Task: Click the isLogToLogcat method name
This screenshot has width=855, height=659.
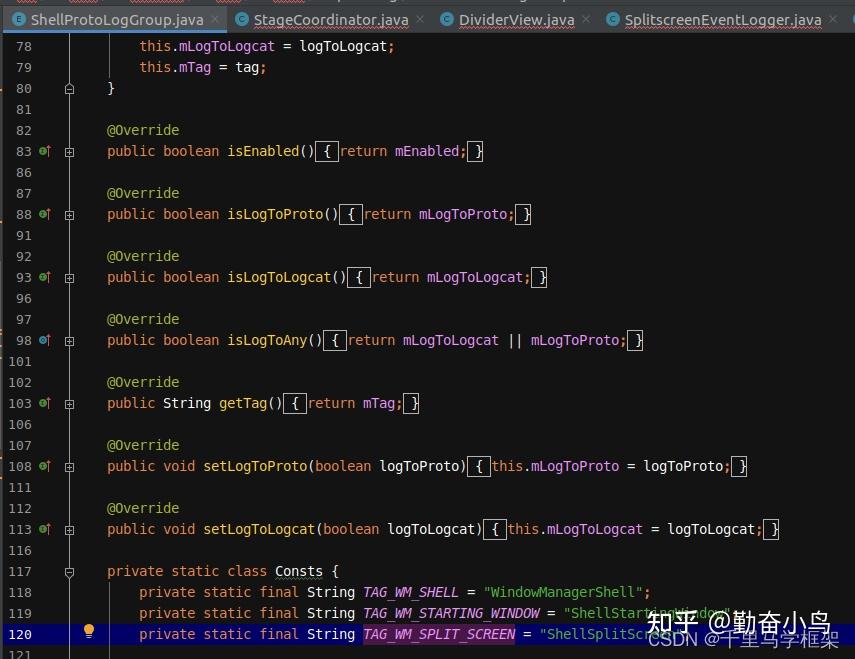Action: [279, 277]
